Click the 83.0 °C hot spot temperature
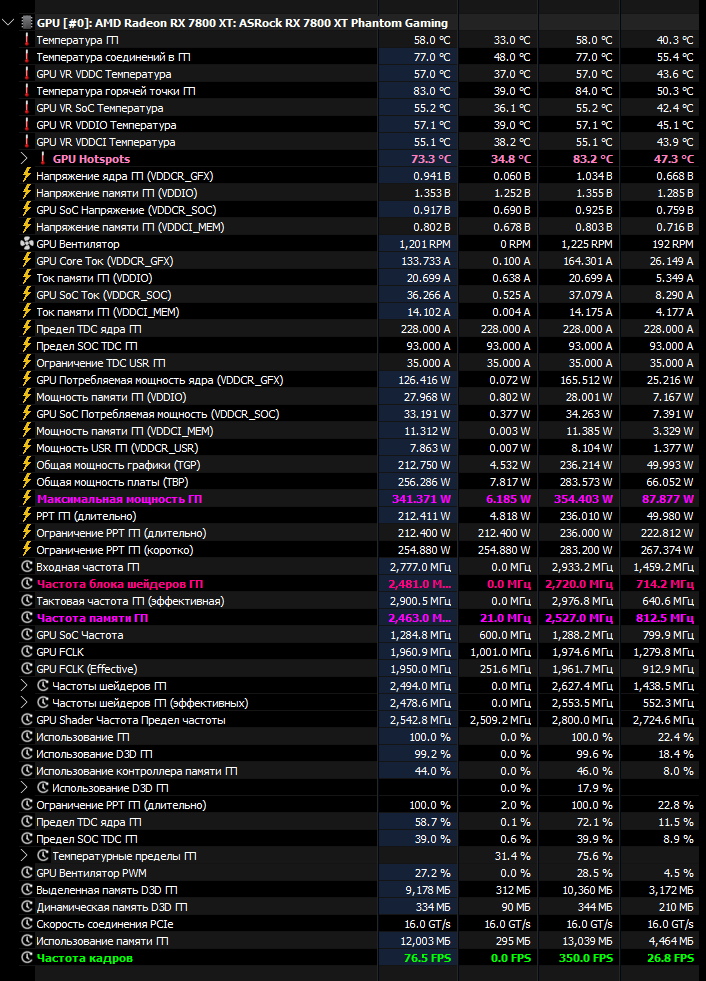The image size is (706, 981). coord(432,91)
